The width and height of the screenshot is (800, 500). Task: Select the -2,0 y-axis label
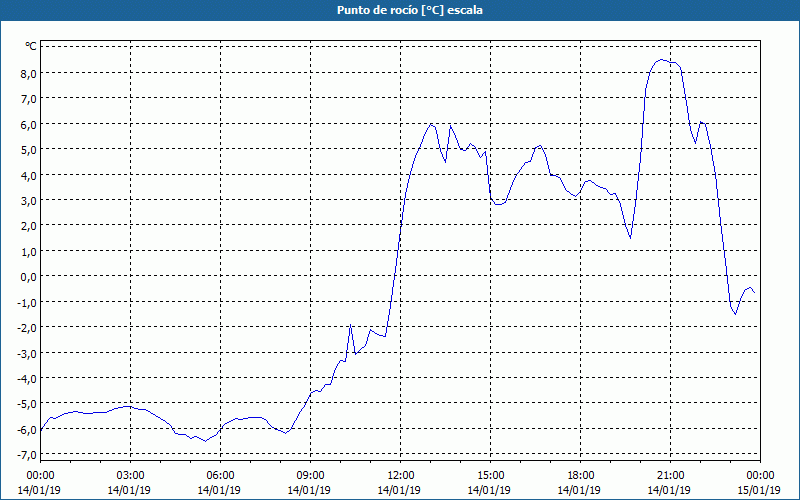pos(27,328)
